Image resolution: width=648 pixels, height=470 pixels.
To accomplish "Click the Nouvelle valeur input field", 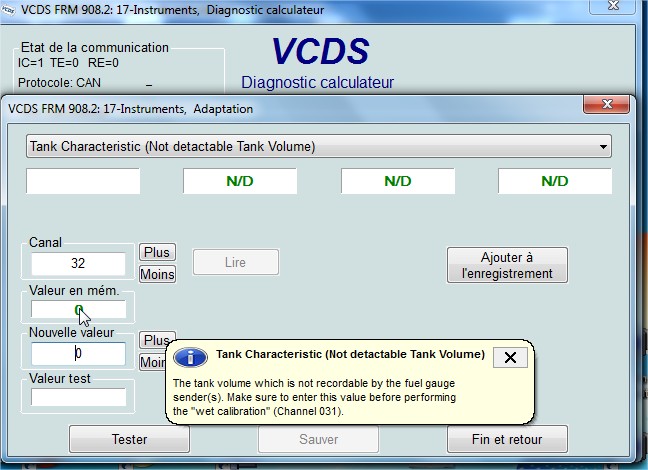I will point(78,353).
